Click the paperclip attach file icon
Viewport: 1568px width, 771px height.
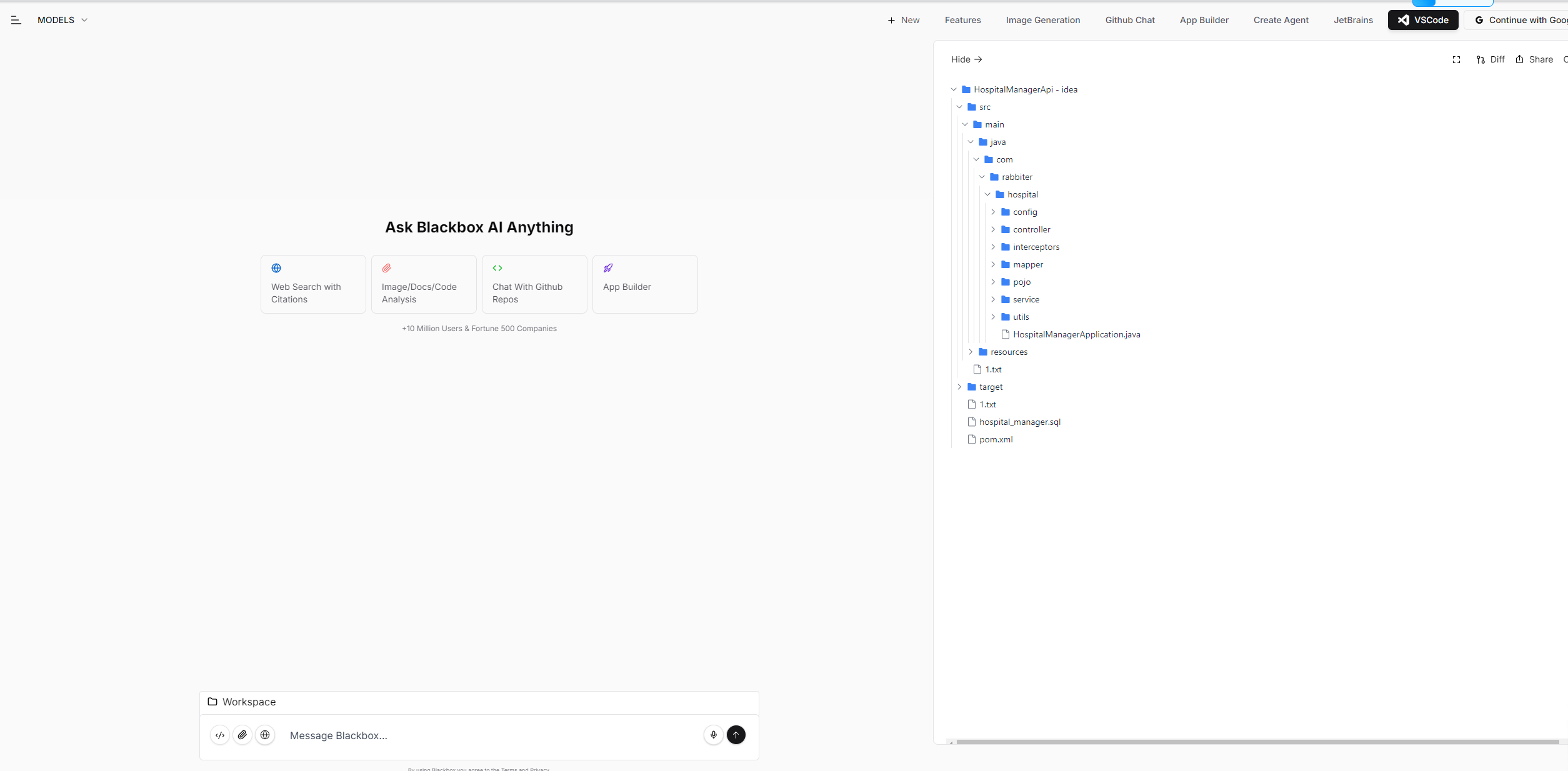point(242,735)
